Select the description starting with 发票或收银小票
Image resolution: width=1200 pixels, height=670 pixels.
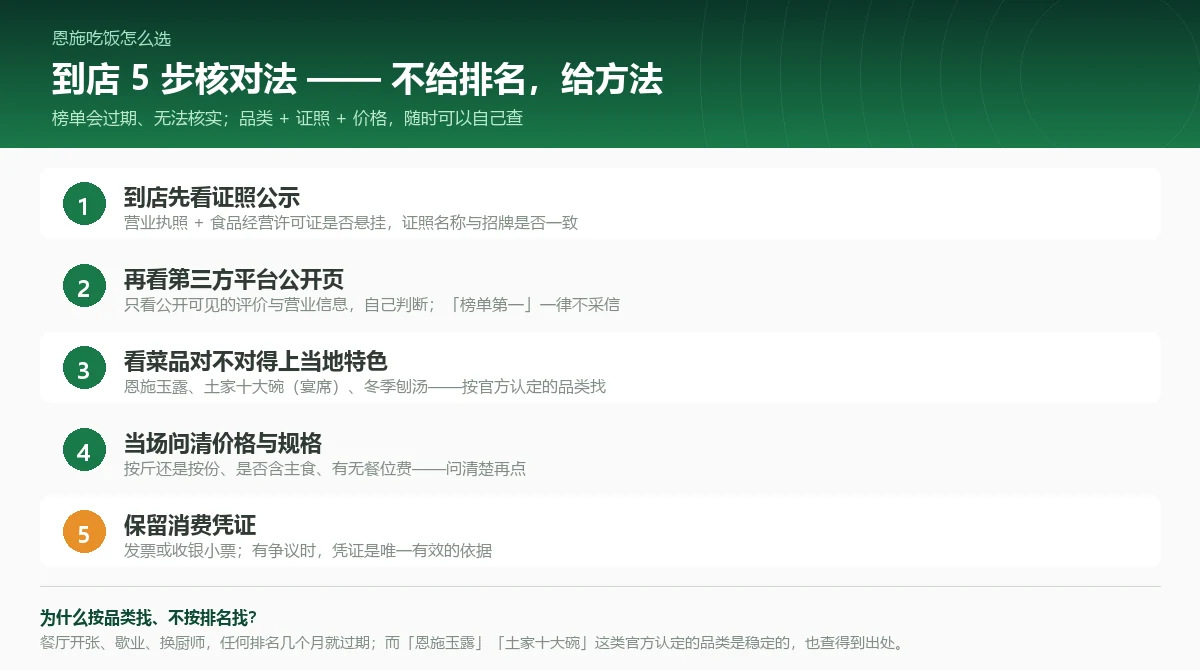pyautogui.click(x=308, y=551)
